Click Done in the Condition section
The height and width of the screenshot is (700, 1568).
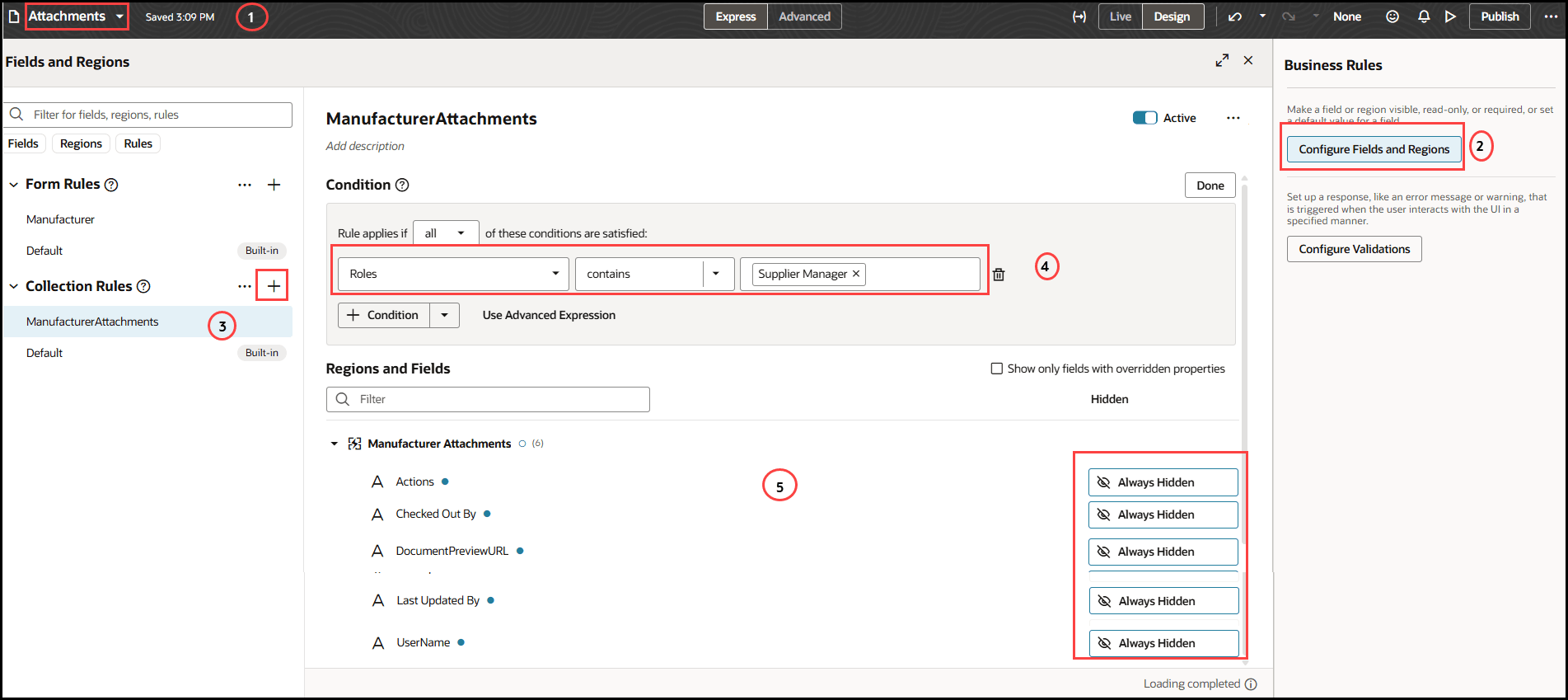(x=1210, y=186)
